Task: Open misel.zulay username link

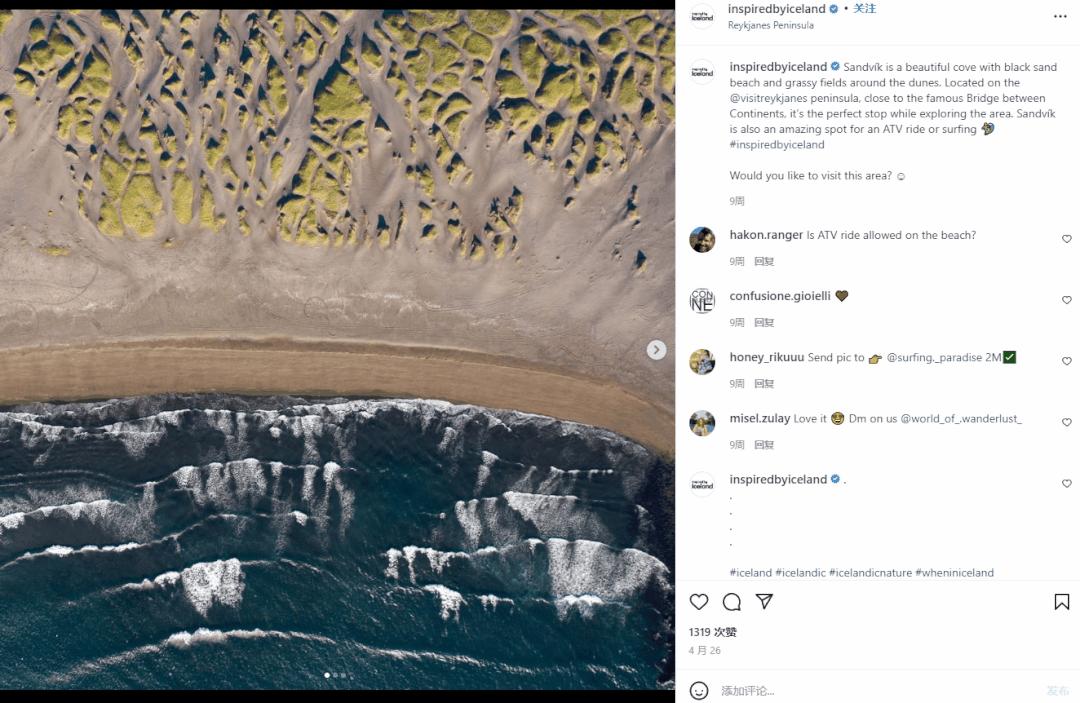Action: click(x=760, y=419)
